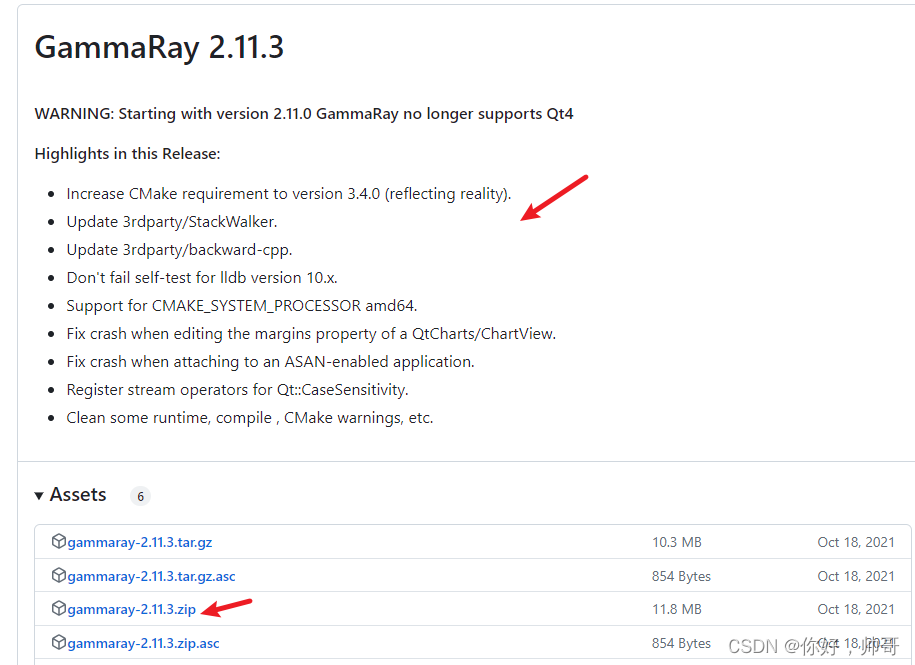This screenshot has width=915, height=665.
Task: Click the disclosure triangle before Assets
Action: [x=38, y=494]
